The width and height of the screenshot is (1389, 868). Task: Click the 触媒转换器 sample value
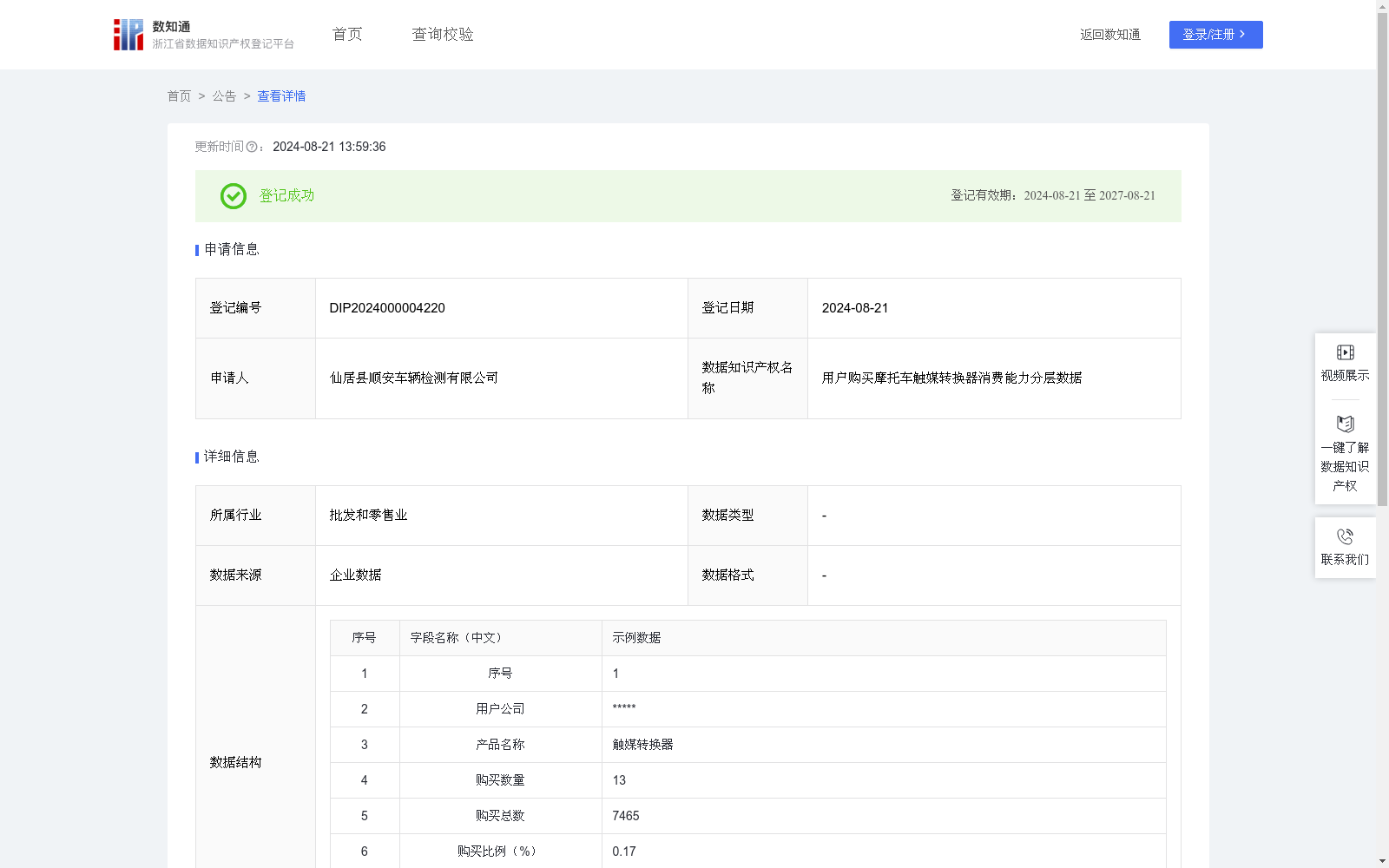coord(642,745)
